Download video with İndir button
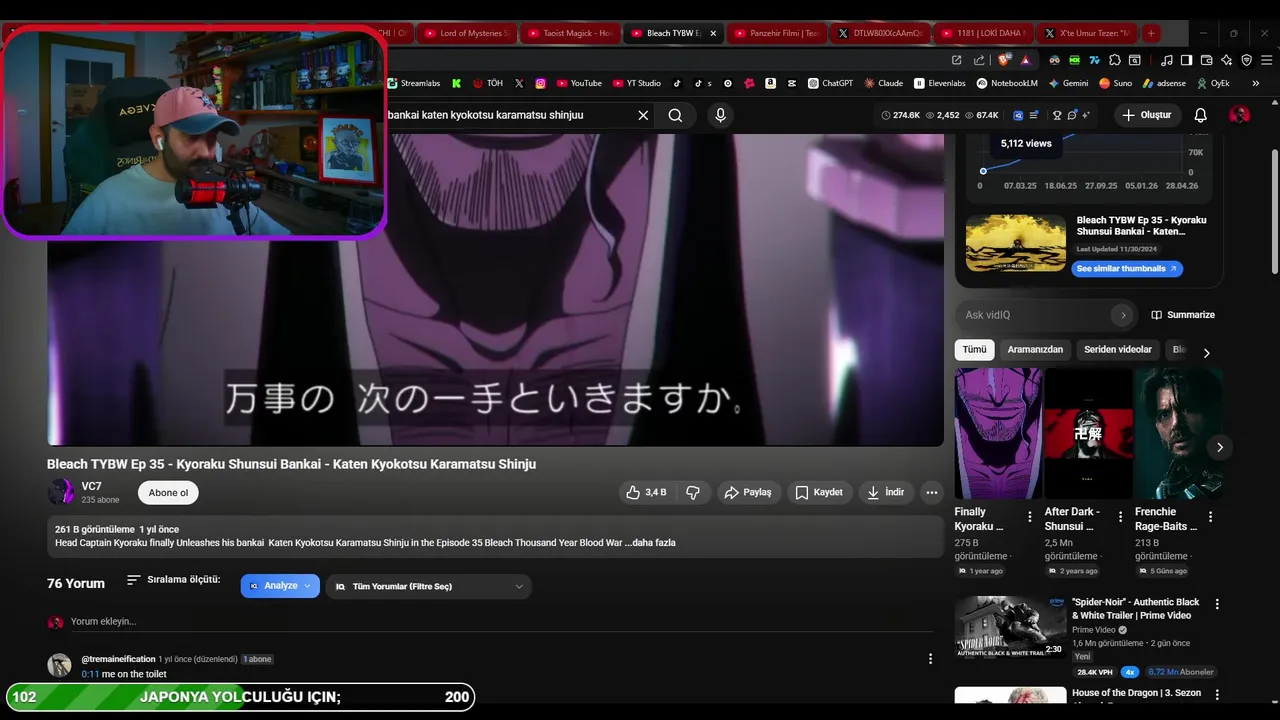Screen dimensions: 1280x720 tap(885, 492)
